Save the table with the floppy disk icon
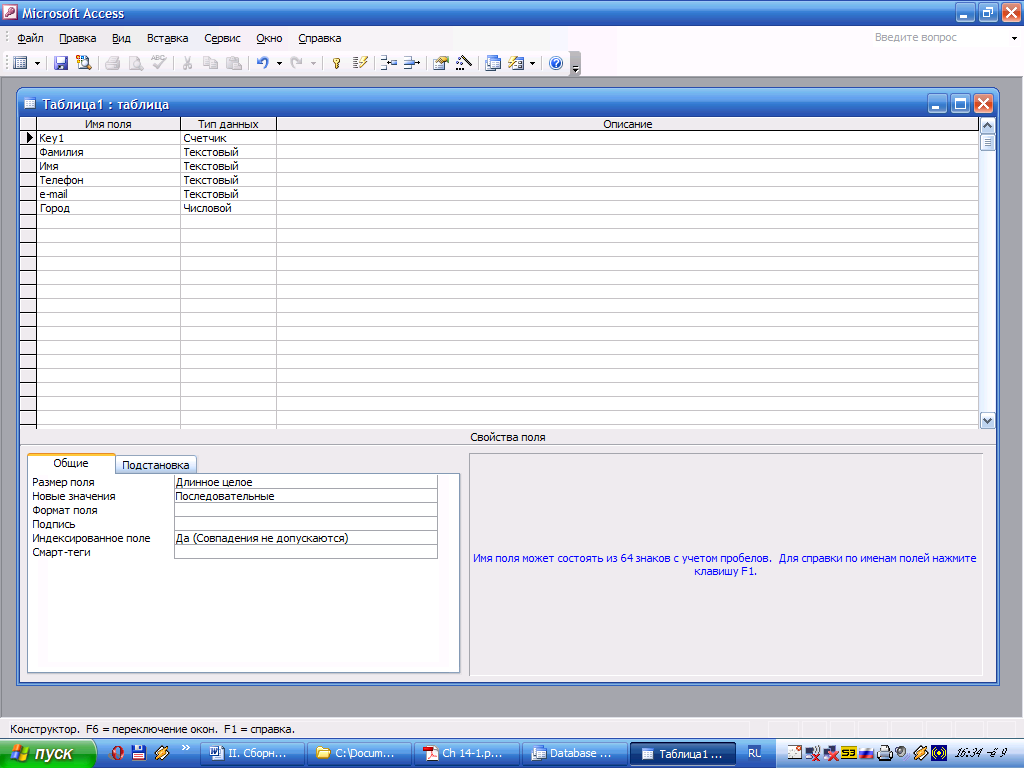Image resolution: width=1024 pixels, height=768 pixels. point(61,63)
